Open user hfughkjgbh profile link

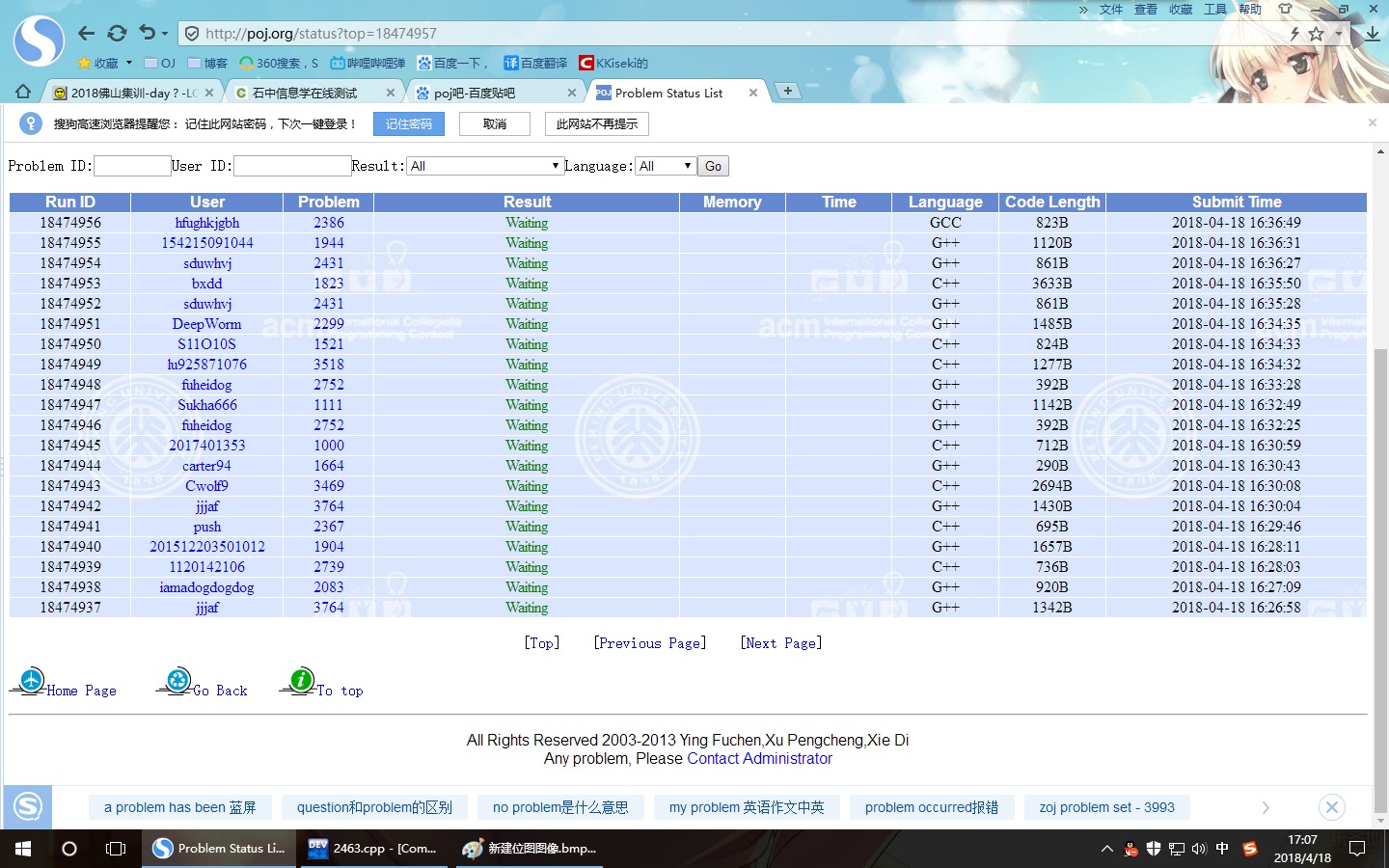click(x=207, y=223)
